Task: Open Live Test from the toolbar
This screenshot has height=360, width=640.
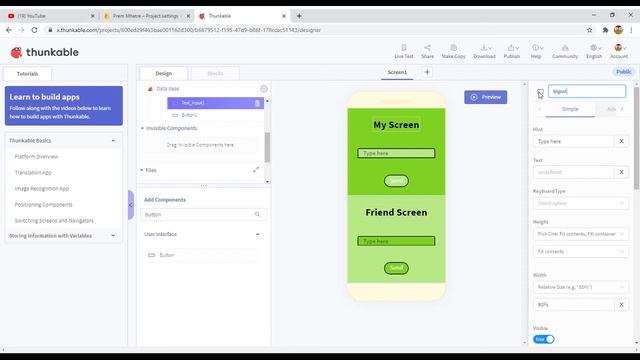Action: pos(404,51)
